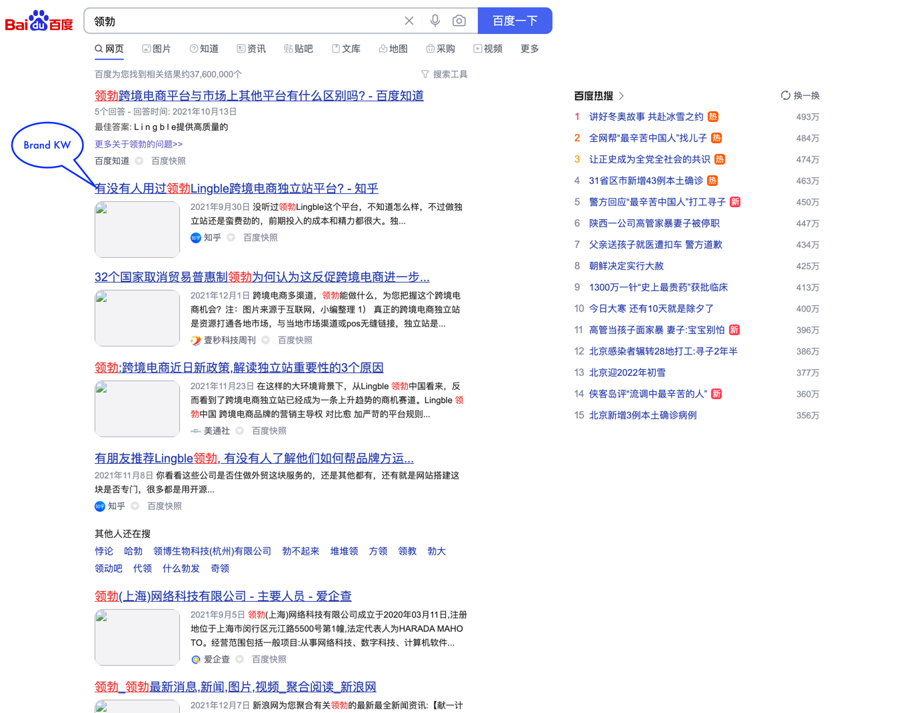Click the Baidu logo
Screen dimensions: 905x713
[39, 21]
